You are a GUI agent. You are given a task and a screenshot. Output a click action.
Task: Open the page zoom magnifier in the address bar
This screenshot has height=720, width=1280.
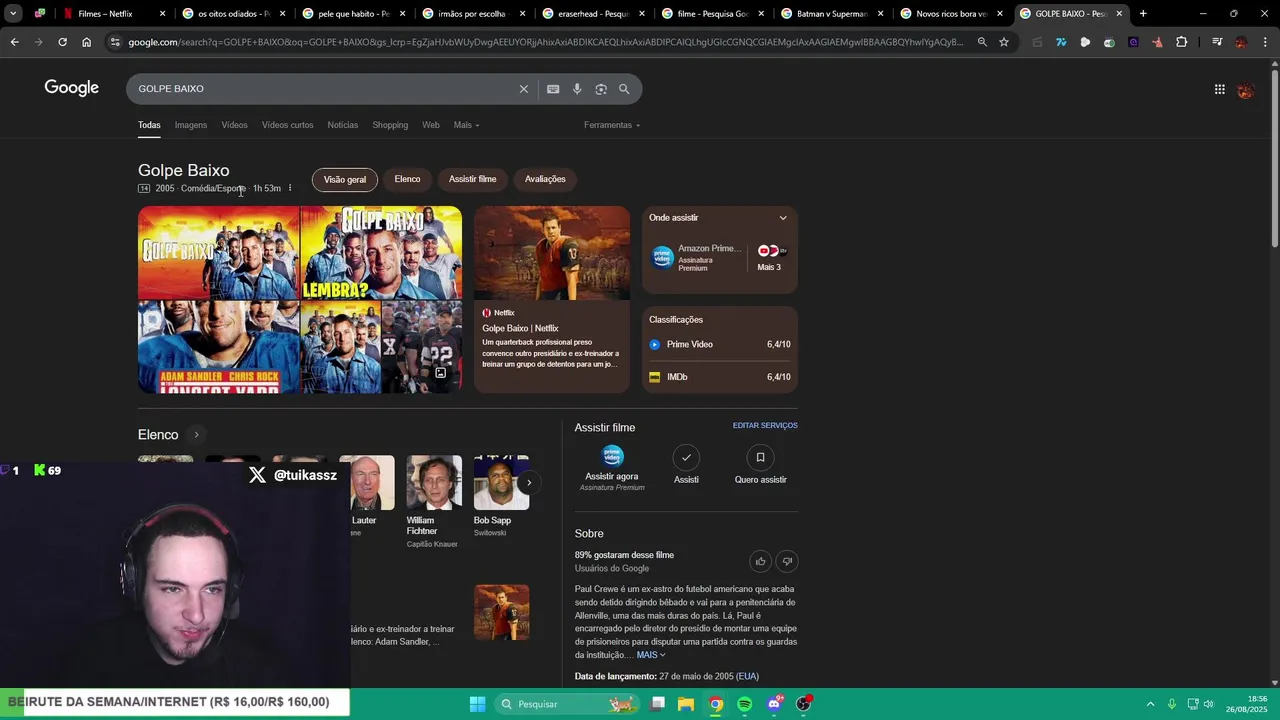click(x=982, y=42)
